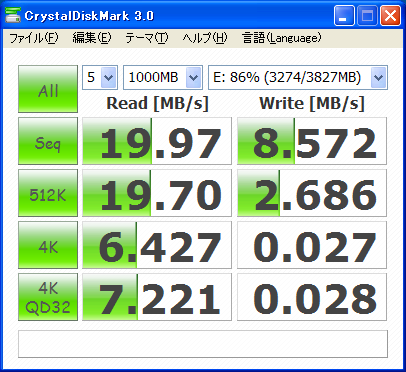Click the 4K QD32 write result 0.028

tap(312, 297)
